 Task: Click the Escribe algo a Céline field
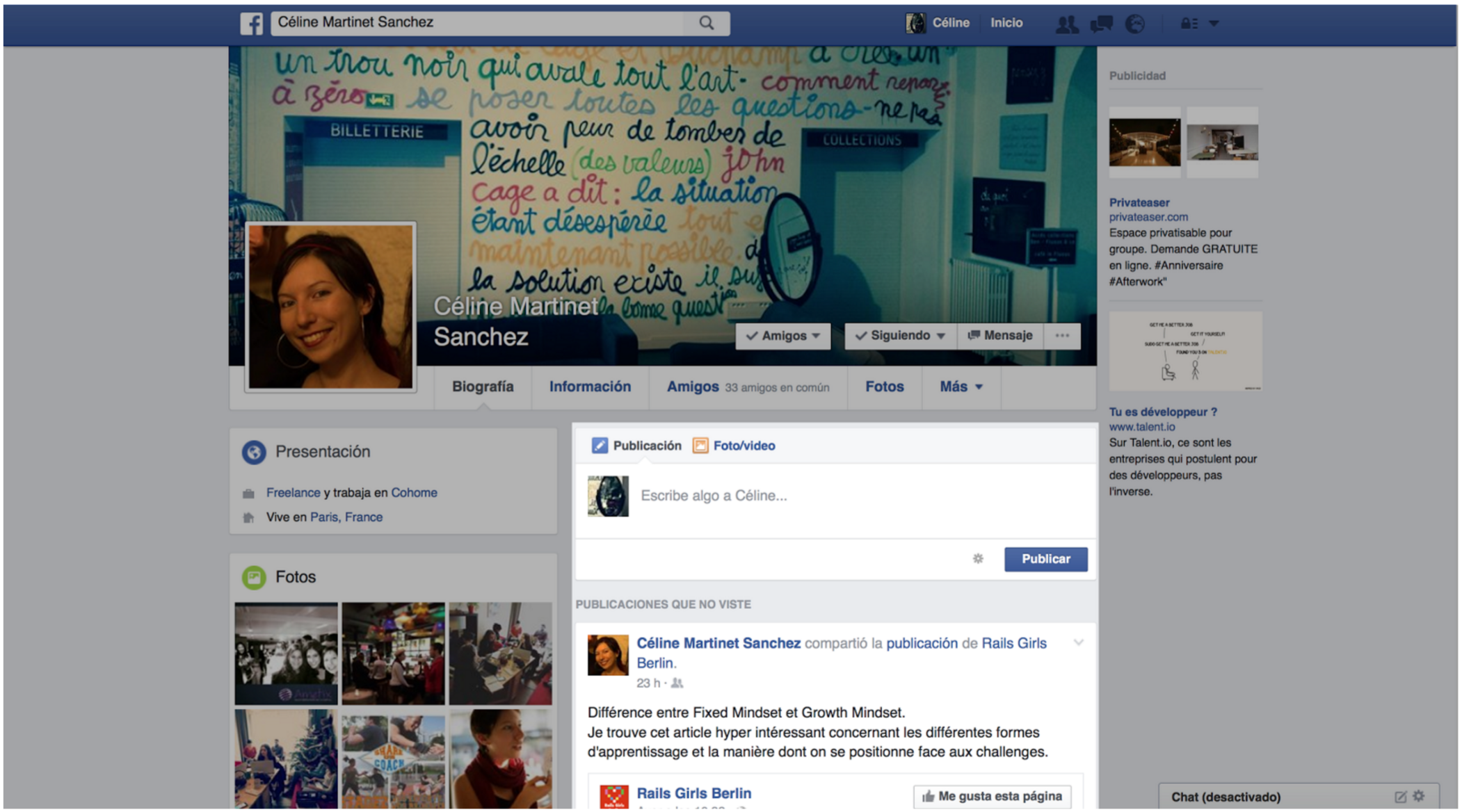[862, 496]
